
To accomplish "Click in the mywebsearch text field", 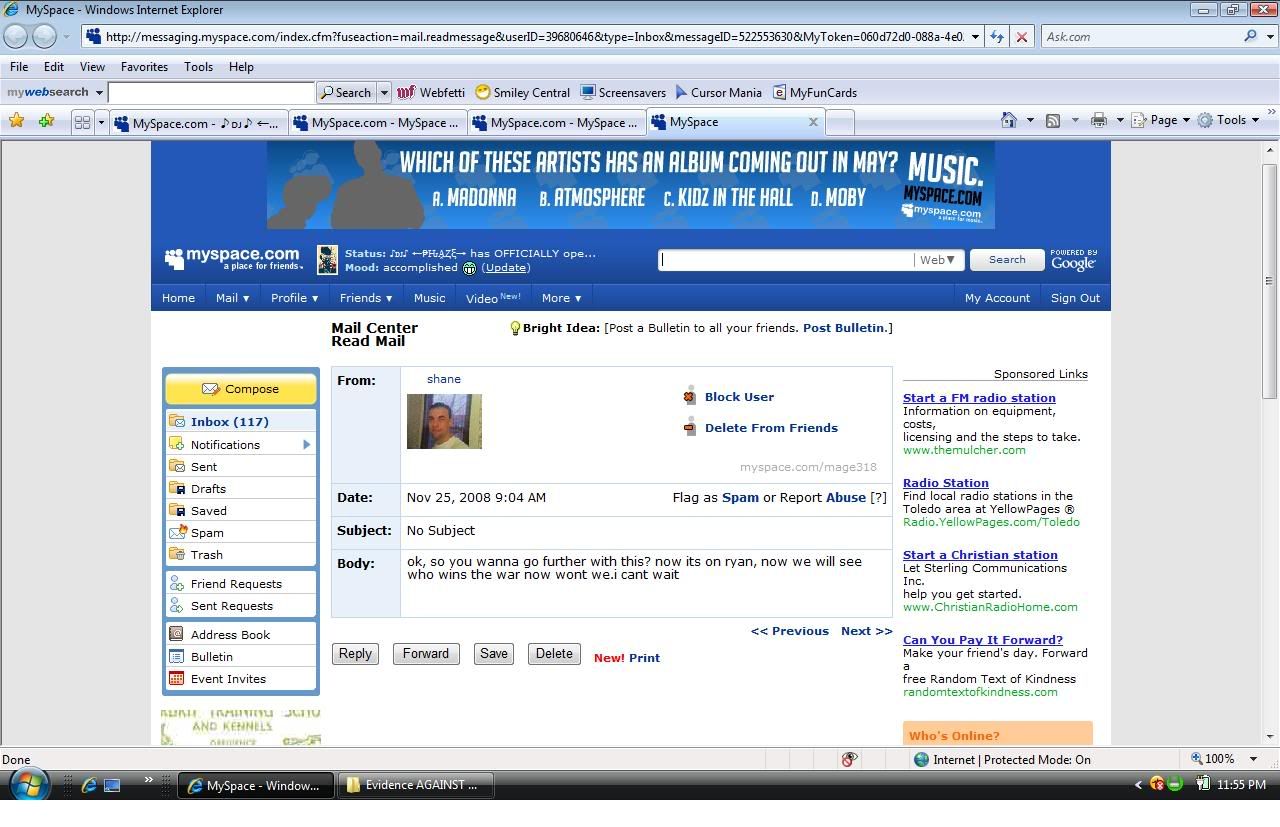I will pyautogui.click(x=211, y=92).
